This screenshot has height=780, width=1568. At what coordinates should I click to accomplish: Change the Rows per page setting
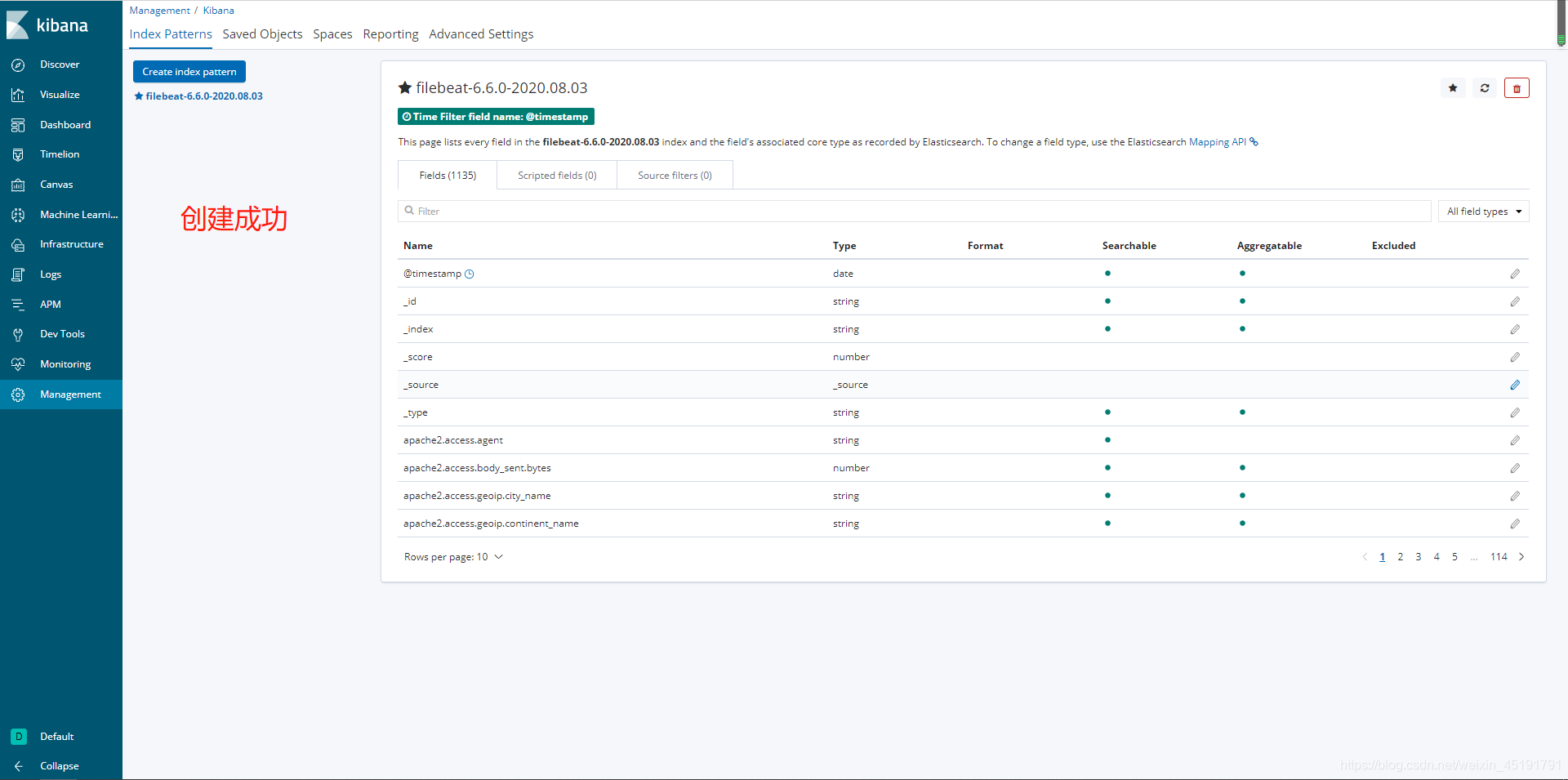pos(453,557)
